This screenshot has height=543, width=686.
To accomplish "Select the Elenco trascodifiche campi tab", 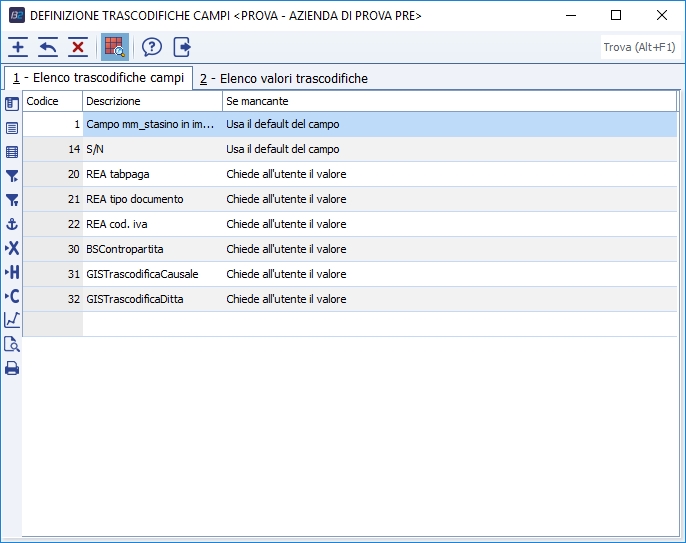I will (x=98, y=78).
